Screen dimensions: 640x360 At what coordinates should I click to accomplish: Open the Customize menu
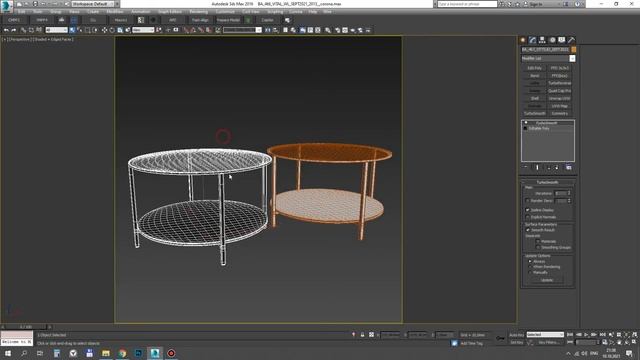pyautogui.click(x=225, y=12)
